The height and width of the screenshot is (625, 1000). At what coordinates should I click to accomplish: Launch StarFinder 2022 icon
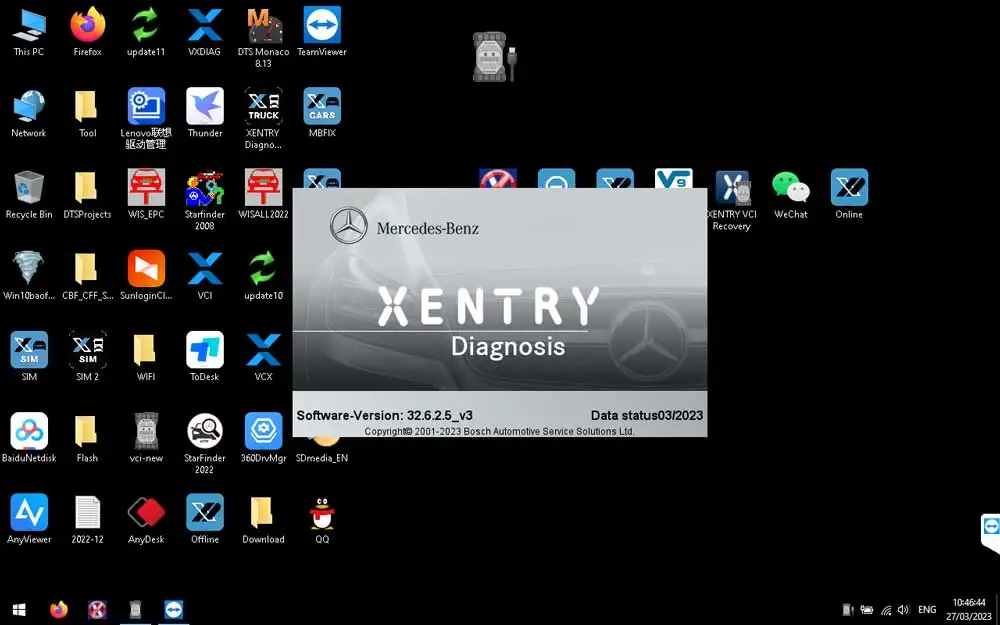point(205,443)
